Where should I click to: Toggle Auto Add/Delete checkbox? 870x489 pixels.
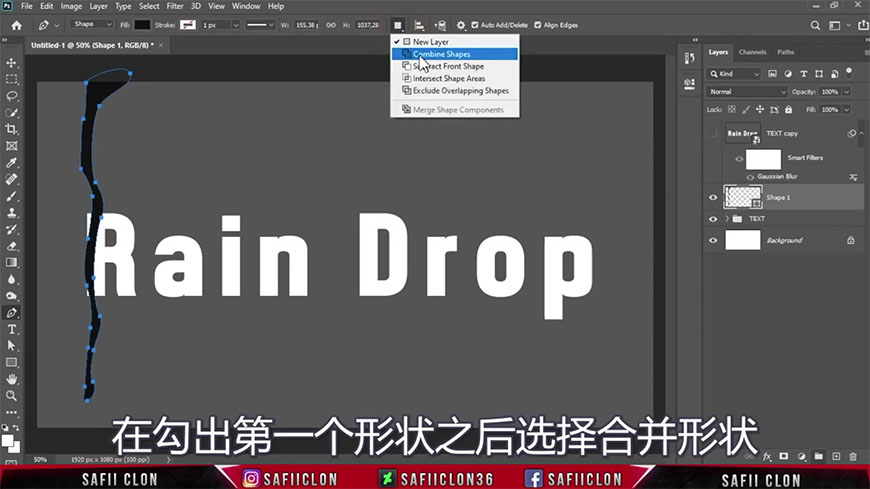474,25
